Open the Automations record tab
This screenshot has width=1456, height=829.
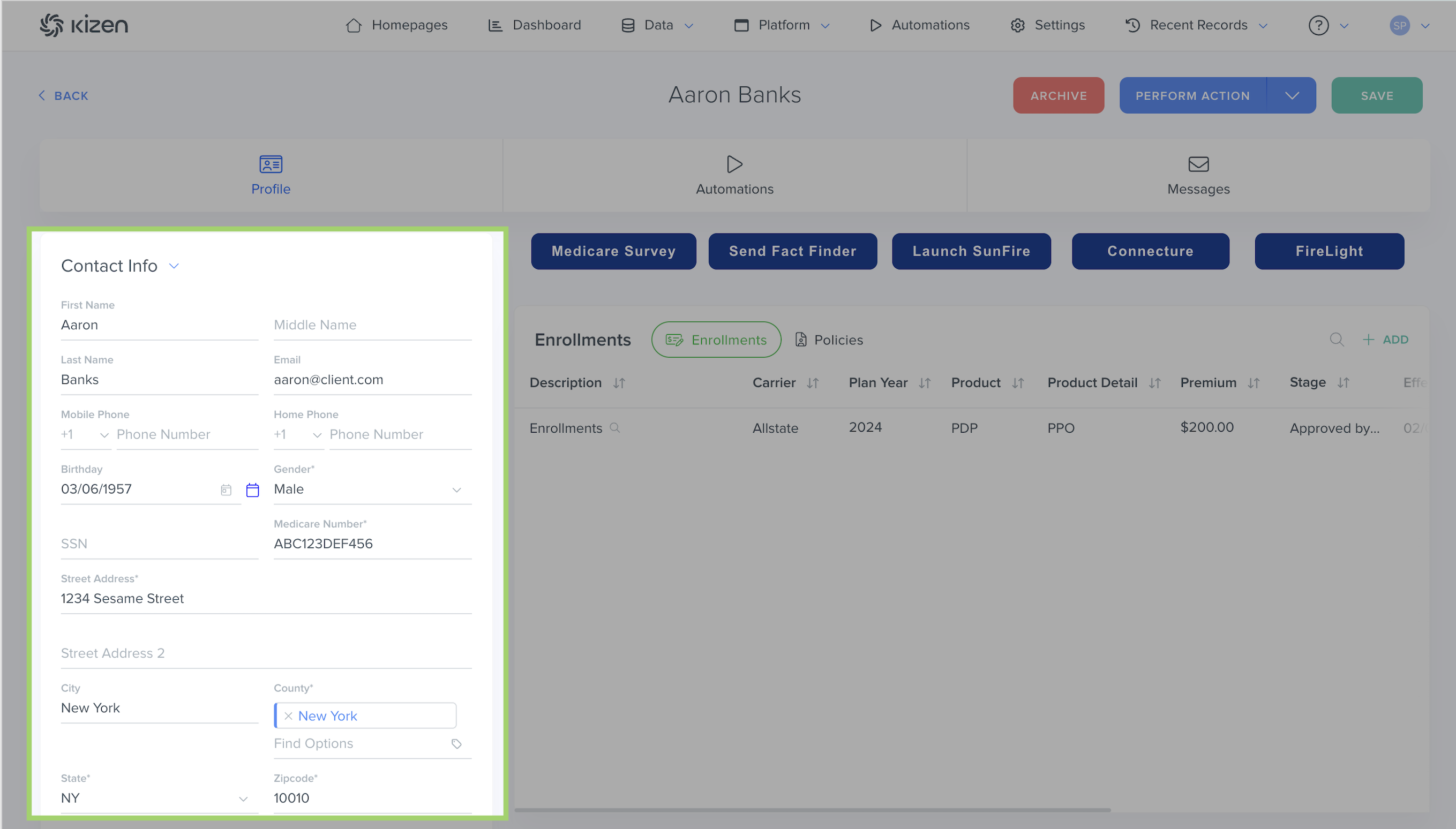click(734, 175)
